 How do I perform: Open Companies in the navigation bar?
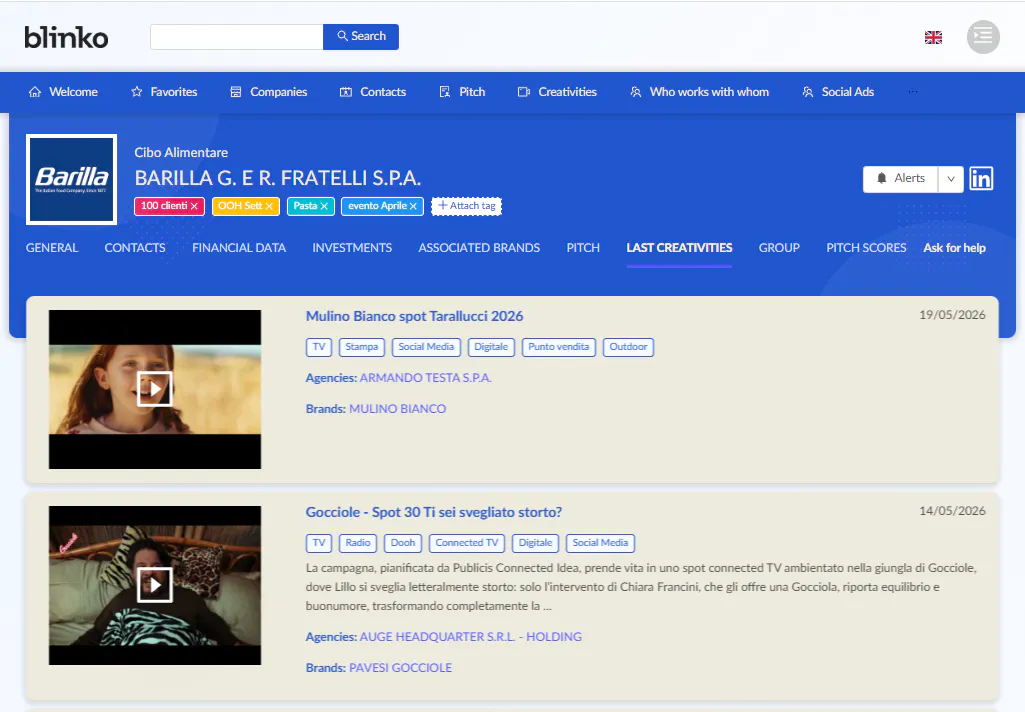269,92
